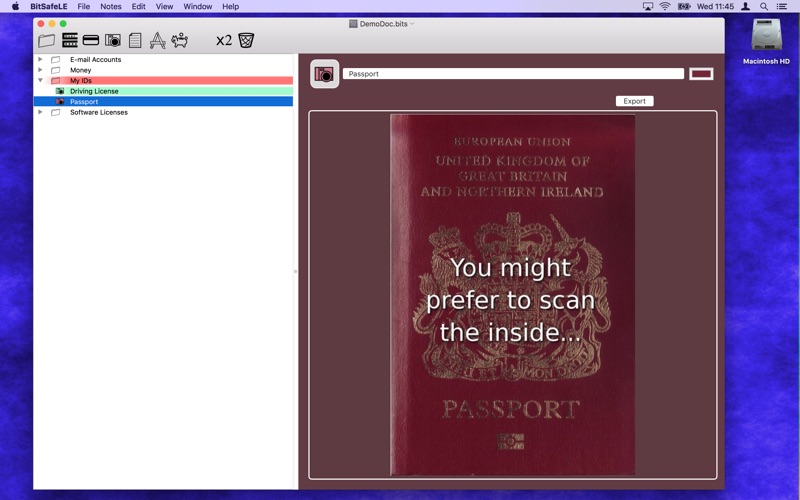Screen dimensions: 800x500
Task: Add a credit card note via toolbar icon
Action: (91, 40)
